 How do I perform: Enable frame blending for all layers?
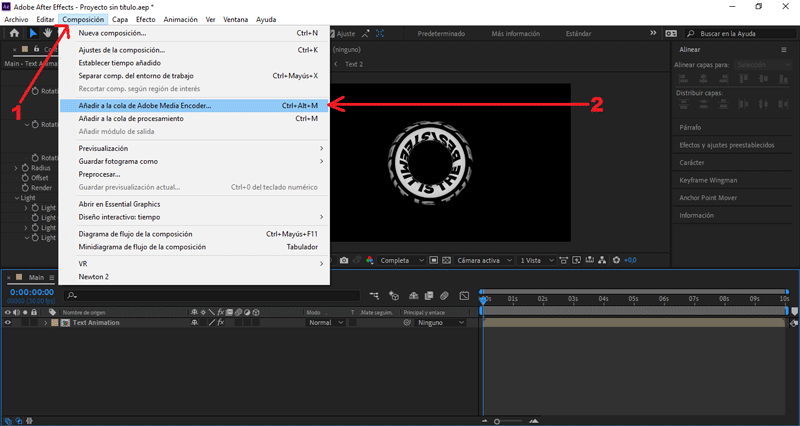[x=429, y=295]
